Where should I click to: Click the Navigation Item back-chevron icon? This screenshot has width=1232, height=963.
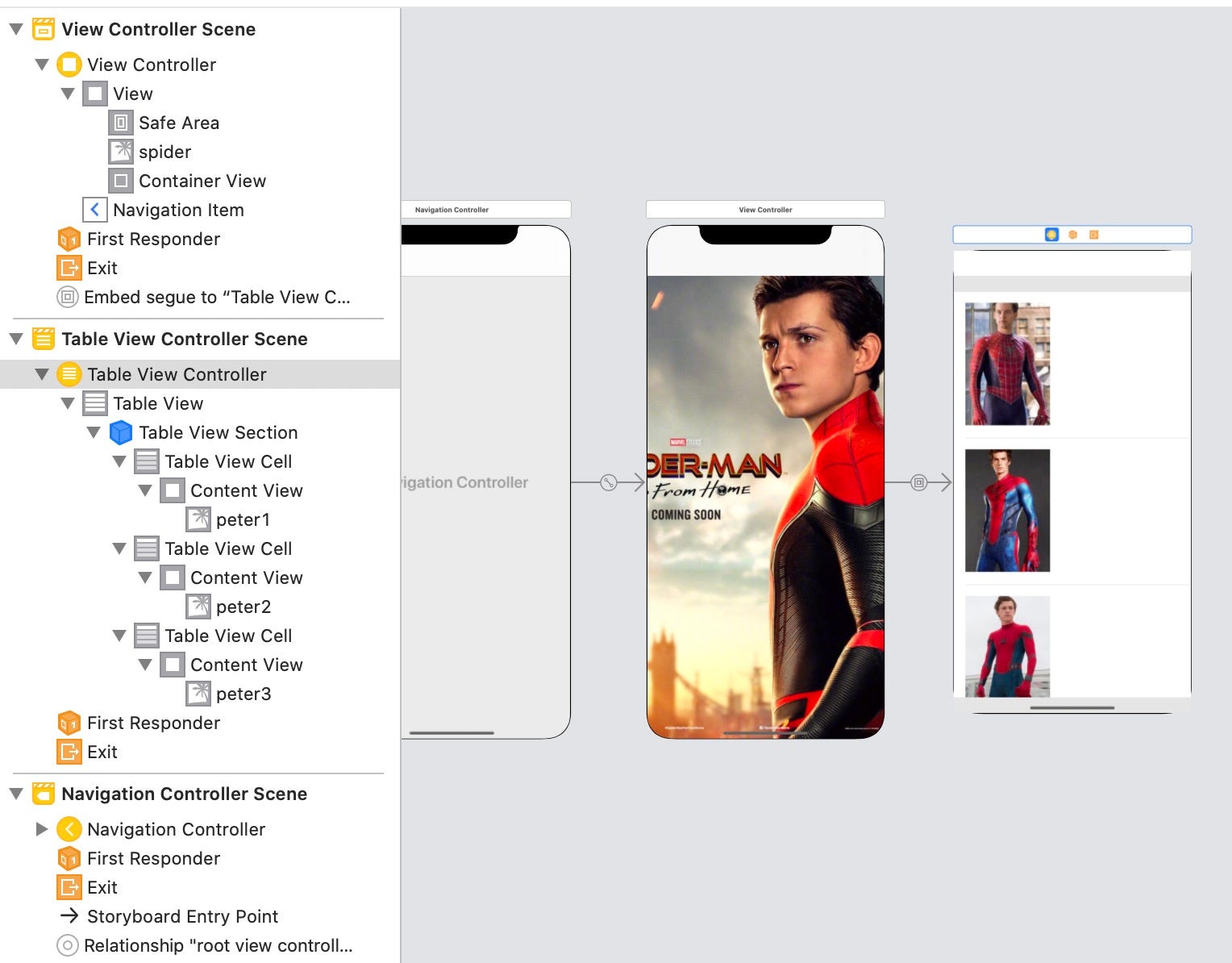[94, 210]
